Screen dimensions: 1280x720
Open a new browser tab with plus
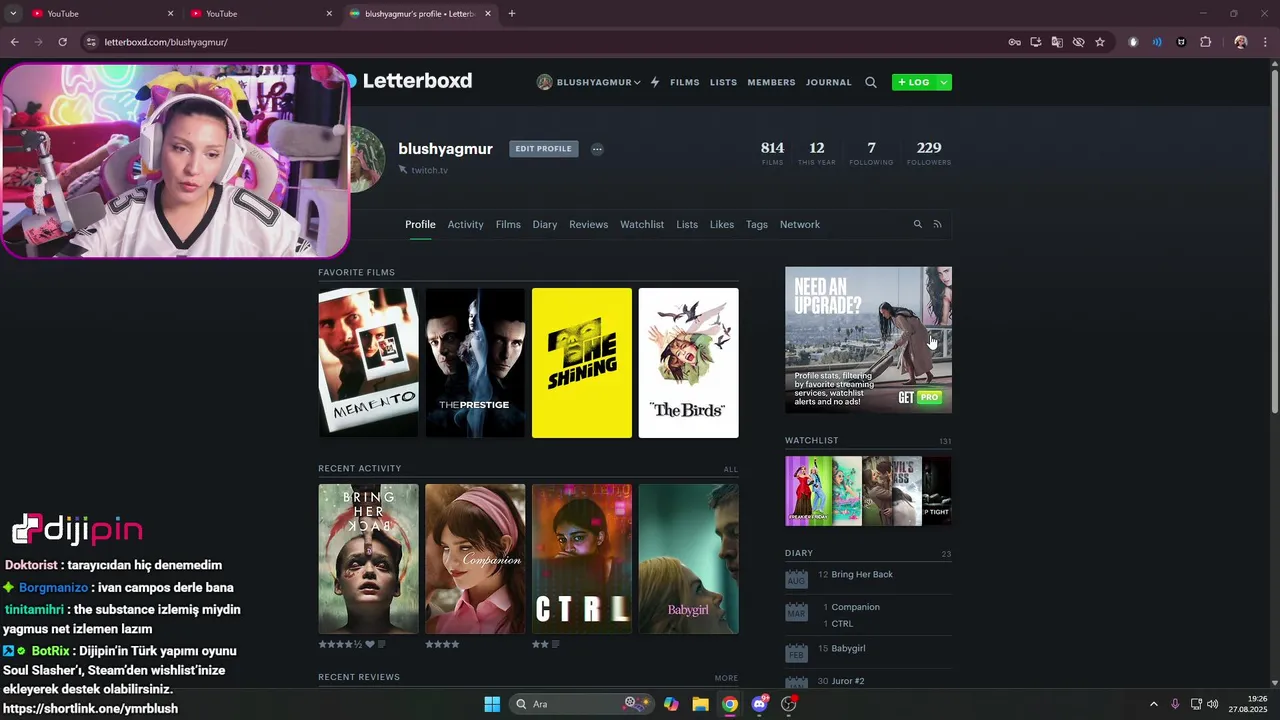pyautogui.click(x=512, y=14)
